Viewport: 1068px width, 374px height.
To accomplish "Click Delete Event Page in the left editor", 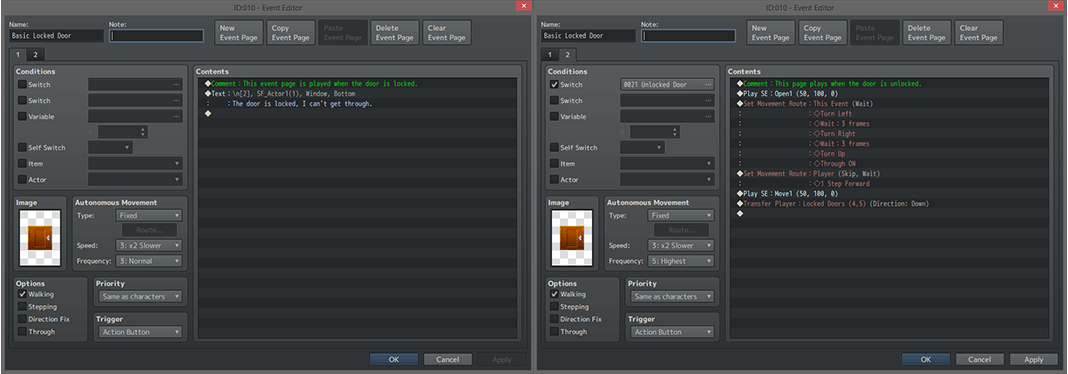I will 394,33.
